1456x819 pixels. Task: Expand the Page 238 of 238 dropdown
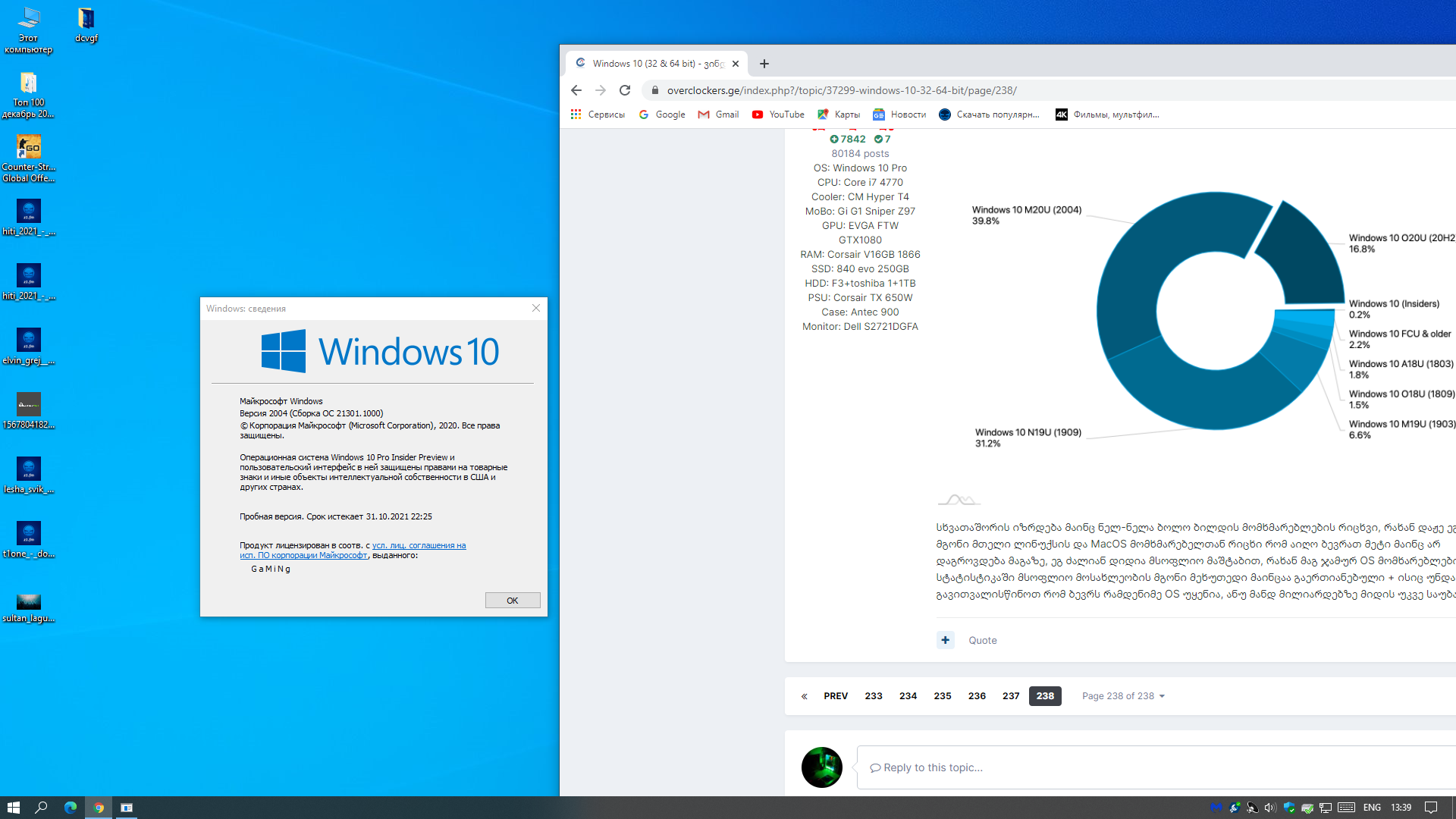1123,696
